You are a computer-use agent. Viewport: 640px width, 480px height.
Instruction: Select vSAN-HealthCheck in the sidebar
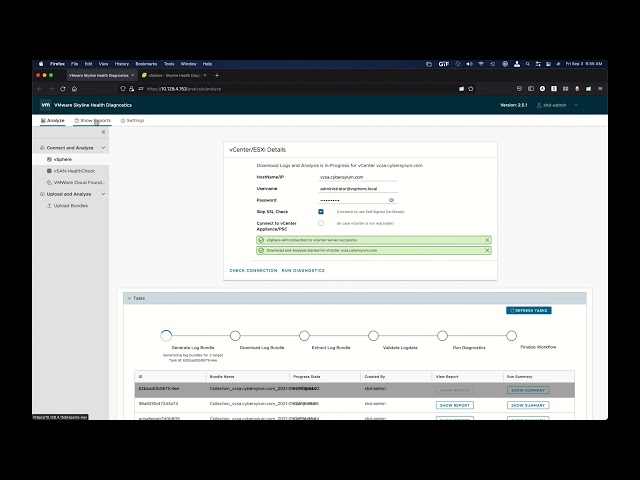tap(71, 171)
